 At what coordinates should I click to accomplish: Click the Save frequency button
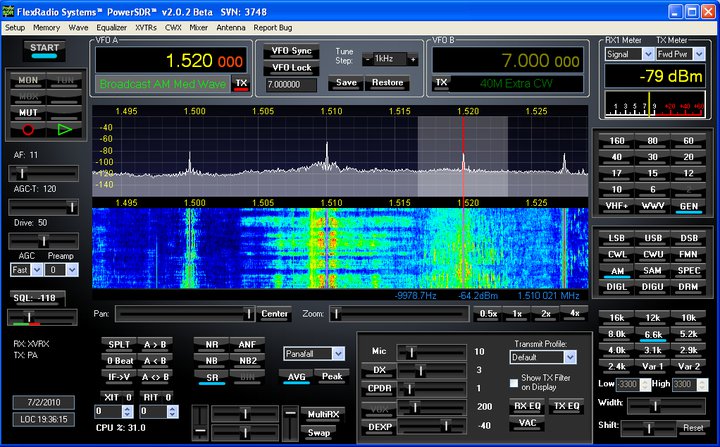[x=346, y=83]
